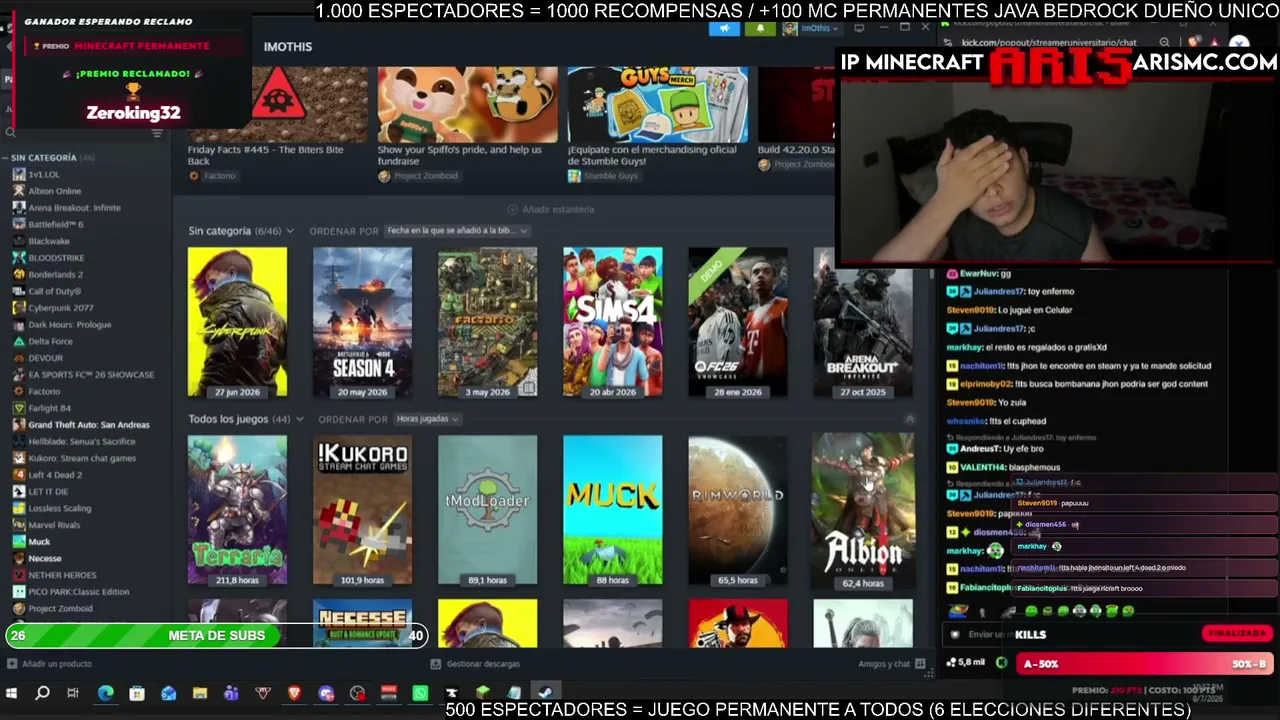The image size is (1280, 720).
Task: Open Steam notifications bell
Action: pyautogui.click(x=759, y=28)
